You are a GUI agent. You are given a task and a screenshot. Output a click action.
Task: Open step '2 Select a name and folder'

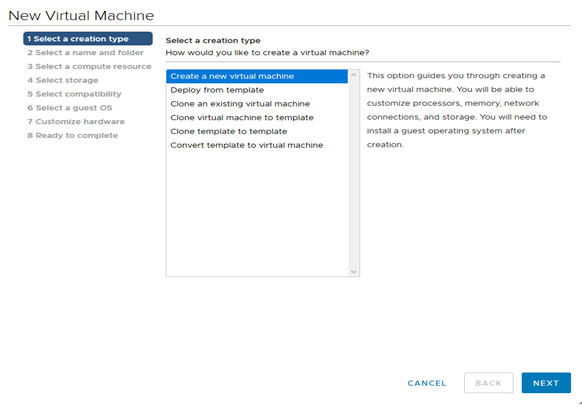(85, 53)
